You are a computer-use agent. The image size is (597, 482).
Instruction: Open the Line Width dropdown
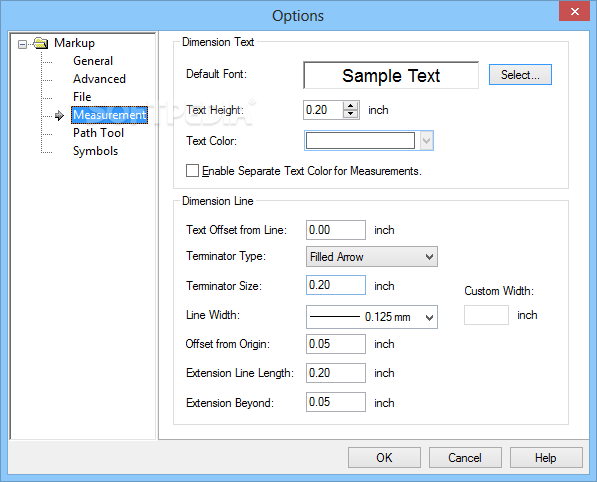click(372, 317)
